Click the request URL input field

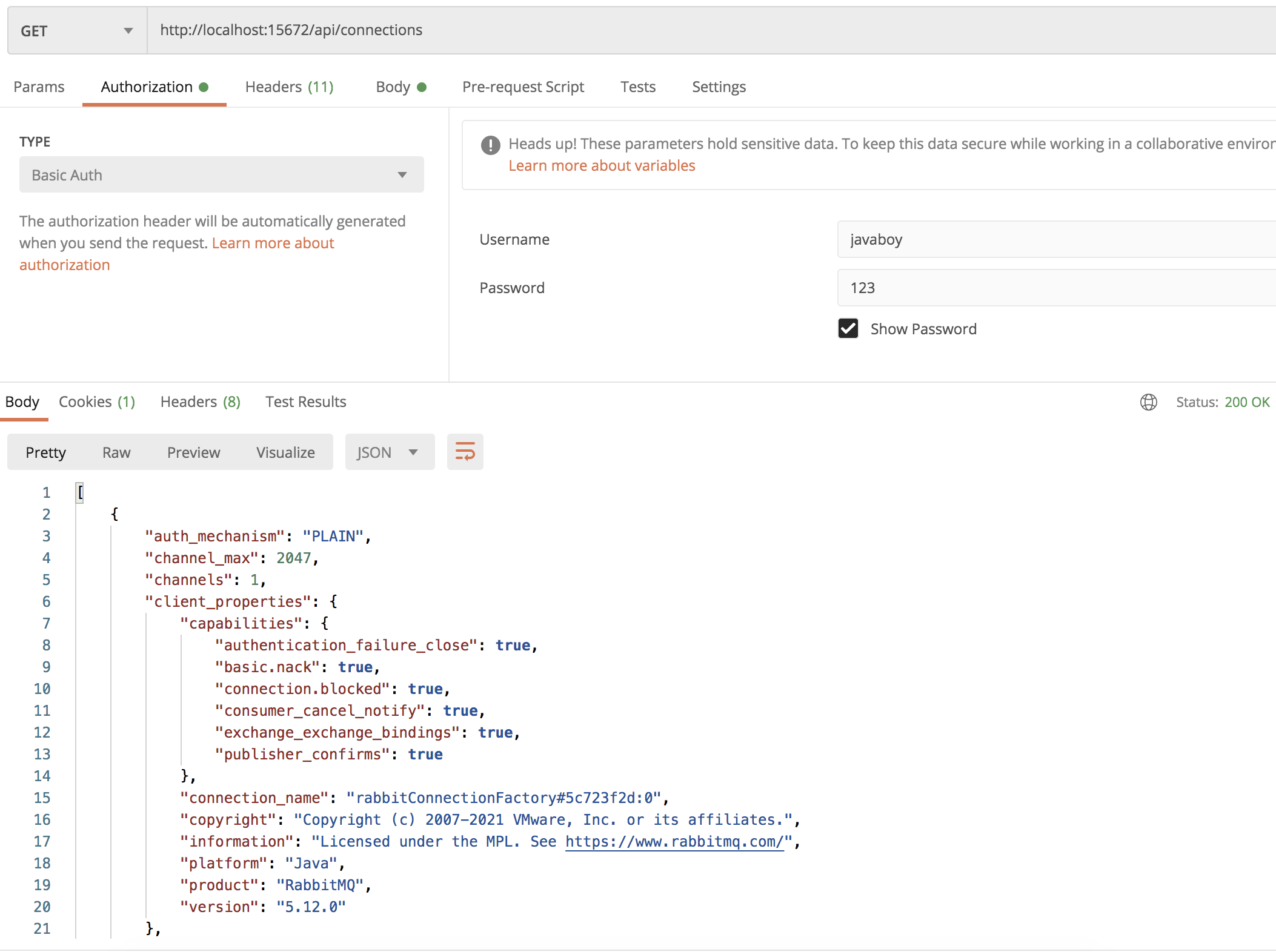709,30
